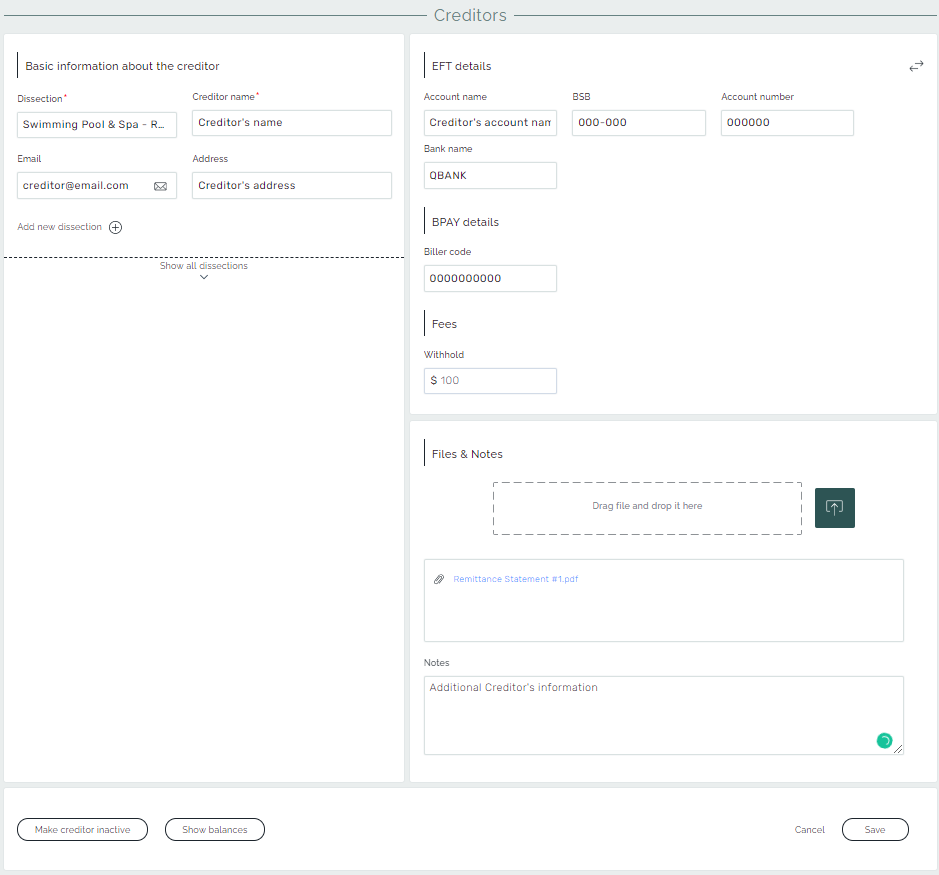Screen dimensions: 939x875
Task: Focus the BSB input field
Action: [x=638, y=123]
